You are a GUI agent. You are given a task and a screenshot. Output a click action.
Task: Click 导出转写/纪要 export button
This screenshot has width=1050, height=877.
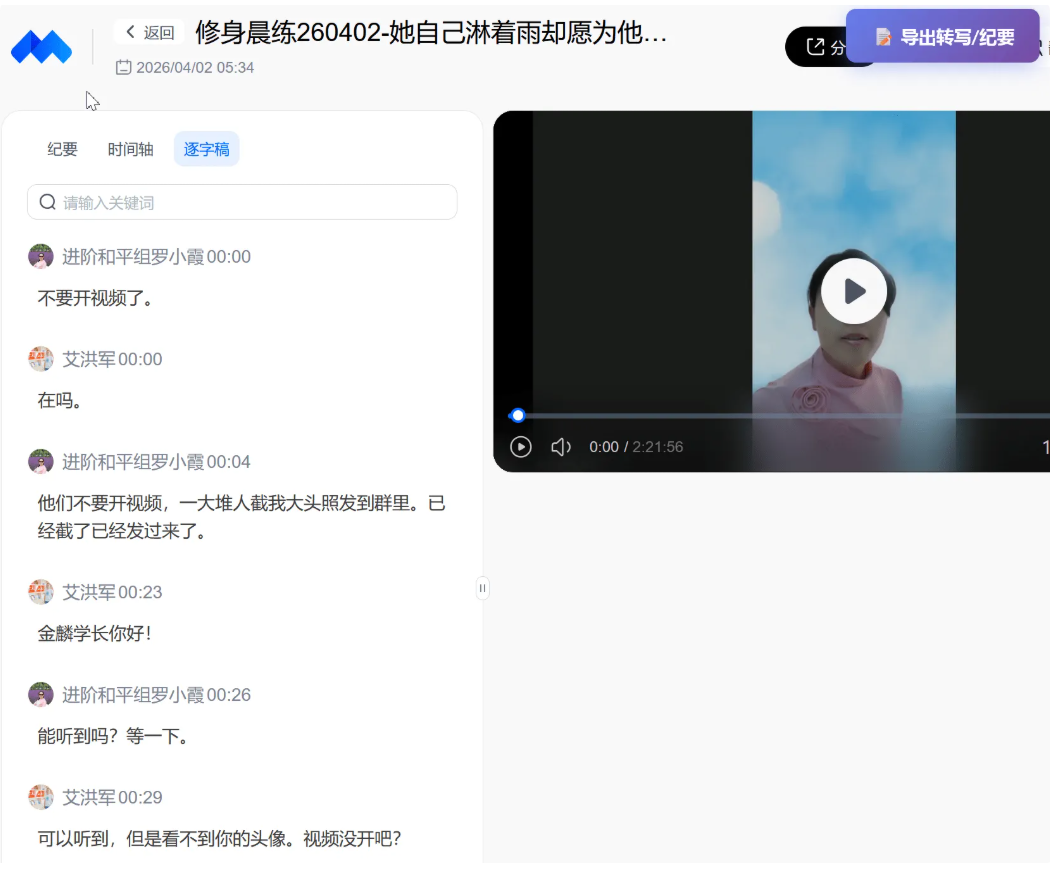pos(943,37)
